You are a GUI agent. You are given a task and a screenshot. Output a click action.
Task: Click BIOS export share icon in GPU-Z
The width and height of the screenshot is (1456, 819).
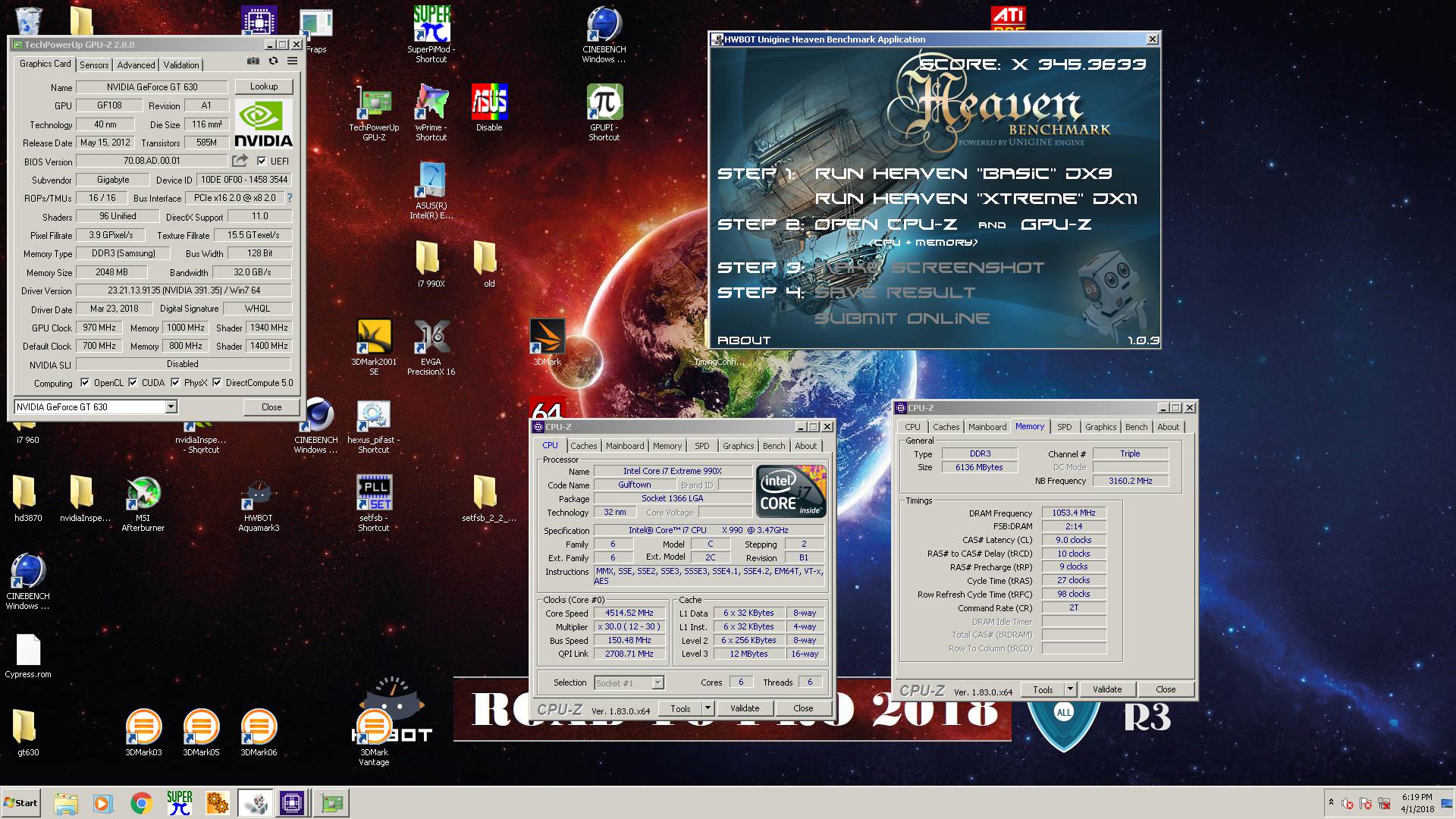pyautogui.click(x=240, y=161)
